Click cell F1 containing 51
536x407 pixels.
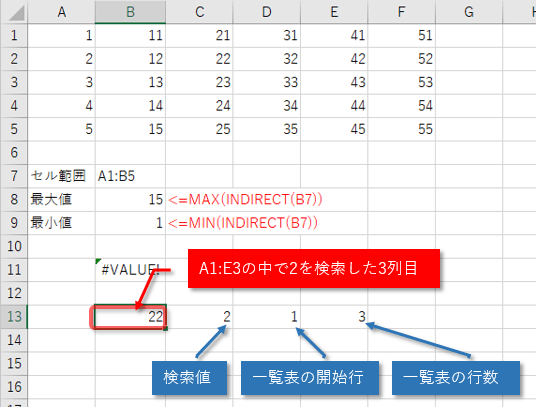coord(401,36)
